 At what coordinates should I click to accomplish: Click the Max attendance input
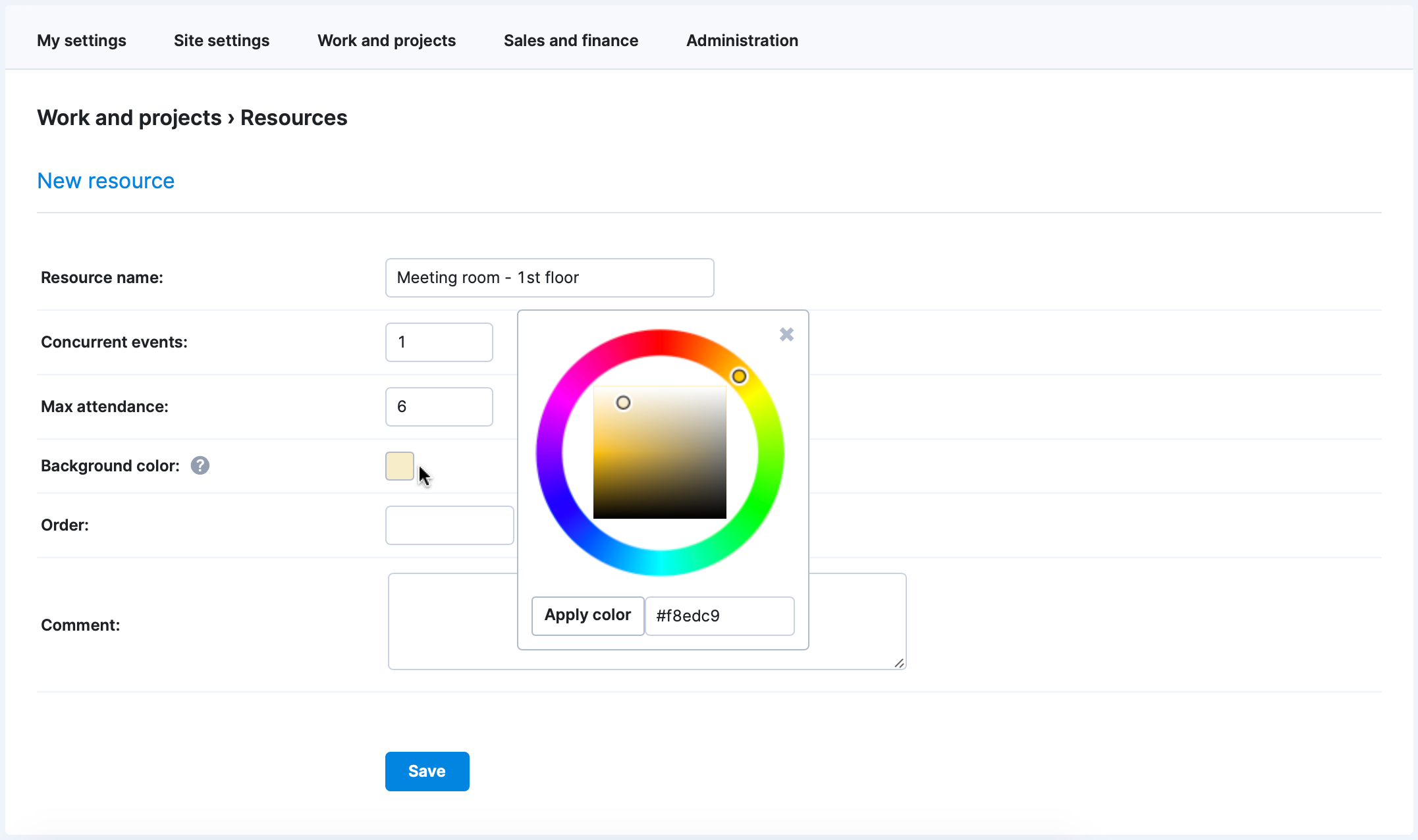click(439, 406)
